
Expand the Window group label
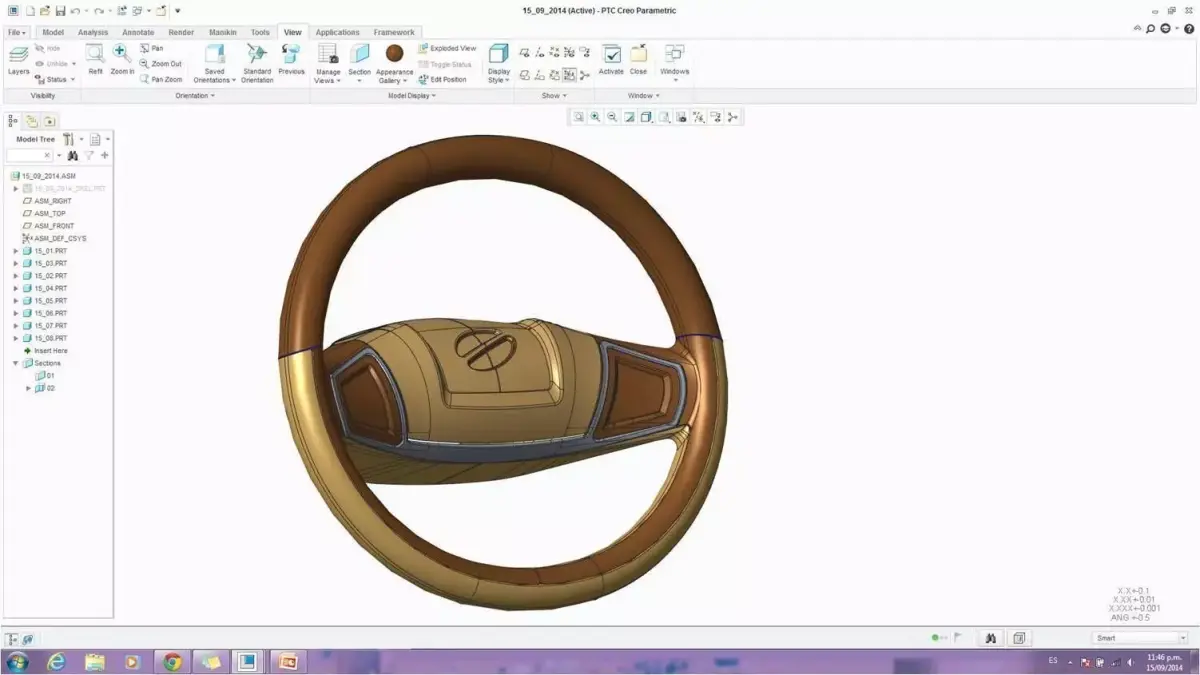(x=642, y=96)
